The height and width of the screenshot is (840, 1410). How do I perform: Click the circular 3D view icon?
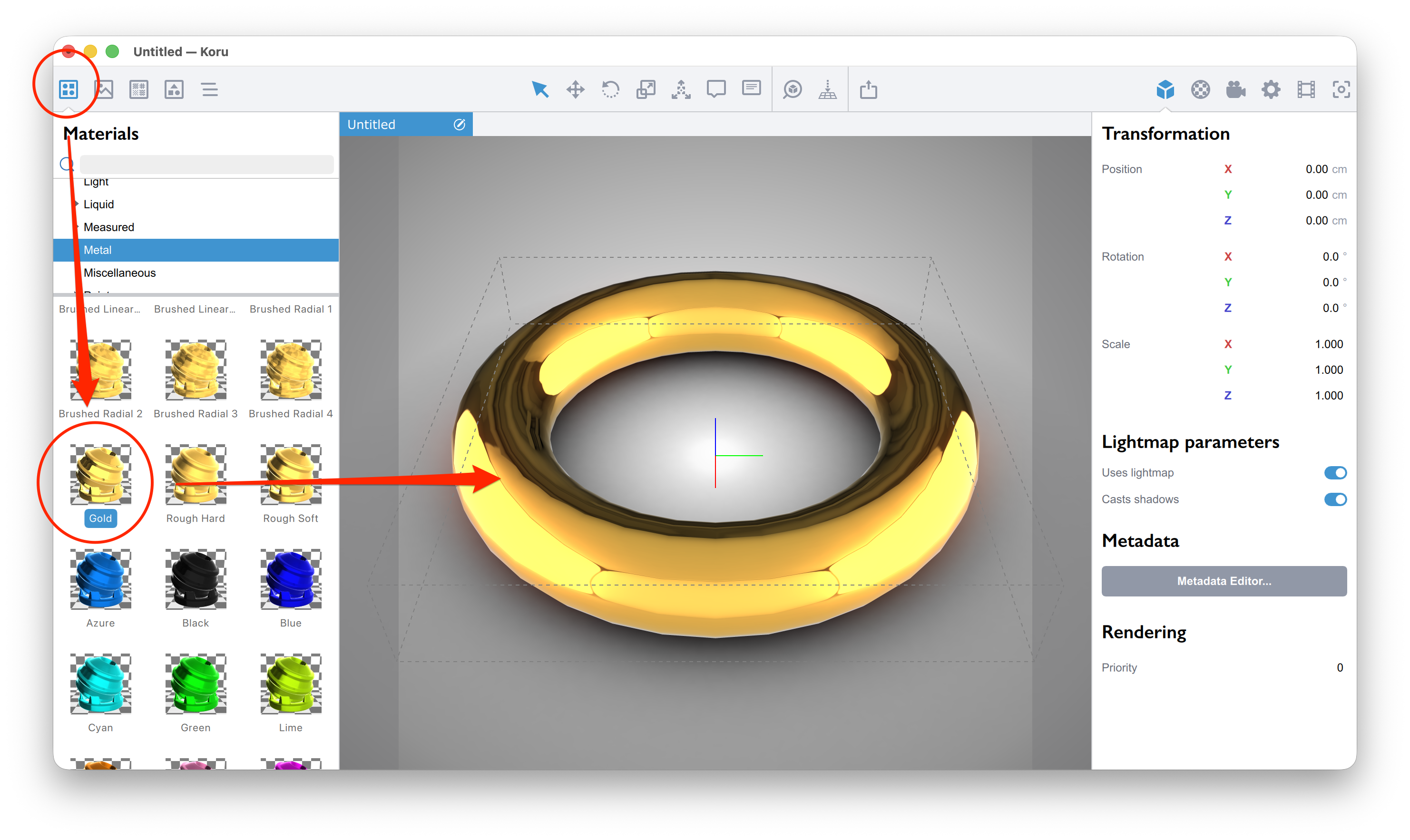(x=793, y=89)
